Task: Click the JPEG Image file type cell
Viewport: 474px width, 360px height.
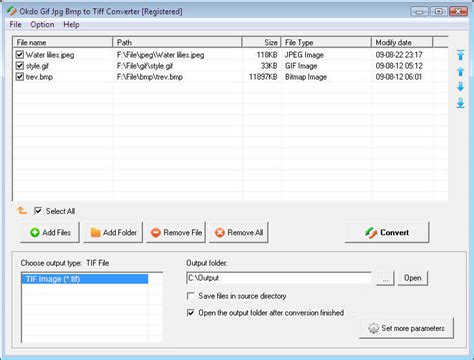Action: point(304,55)
